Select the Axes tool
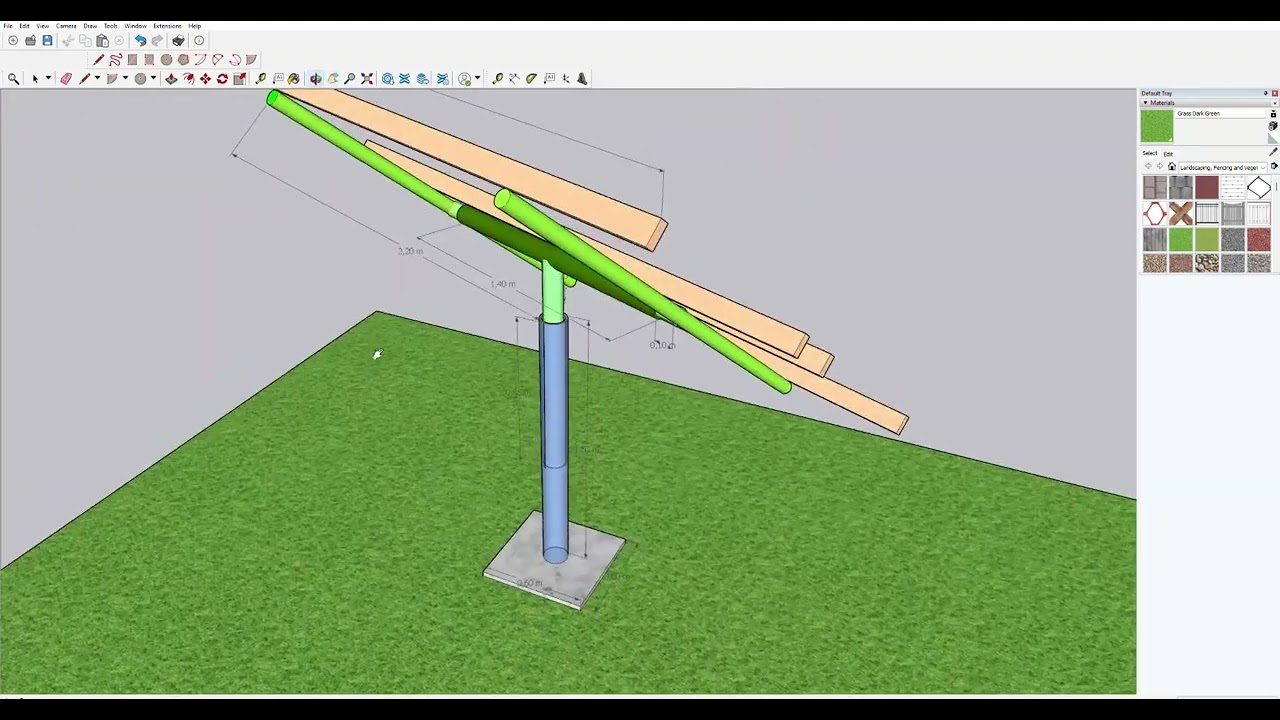The width and height of the screenshot is (1280, 720). point(566,78)
